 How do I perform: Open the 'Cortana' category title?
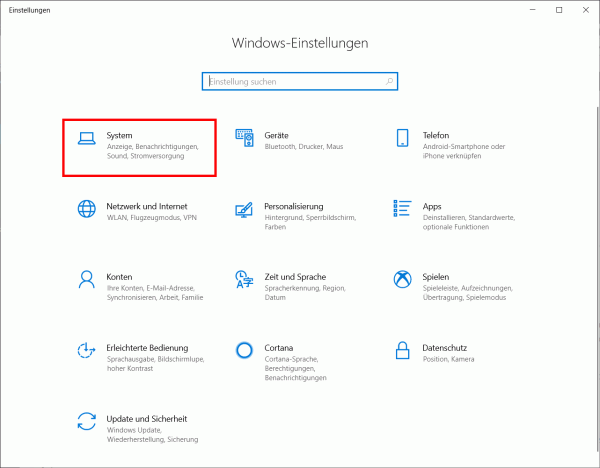point(279,348)
